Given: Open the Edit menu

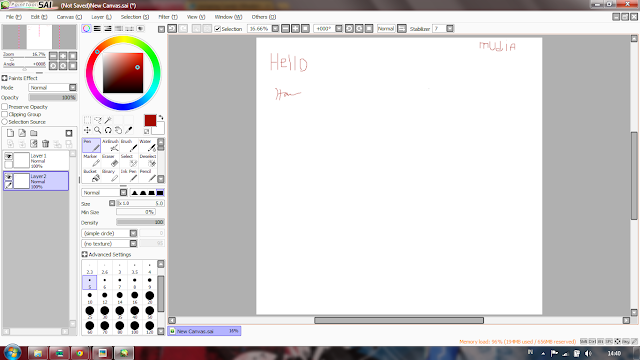Looking at the screenshot, I should coord(39,17).
